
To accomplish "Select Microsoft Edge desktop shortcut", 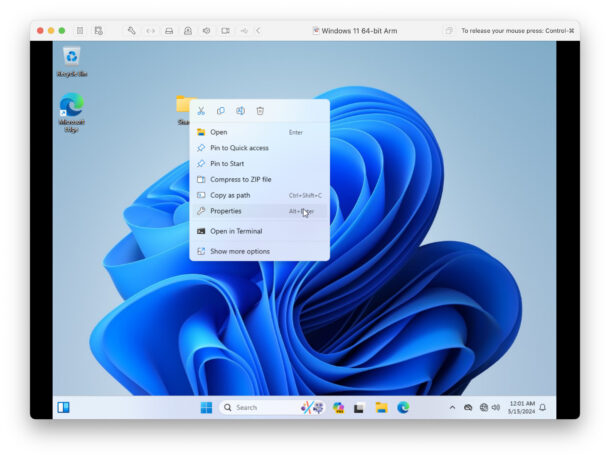I will (x=71, y=109).
